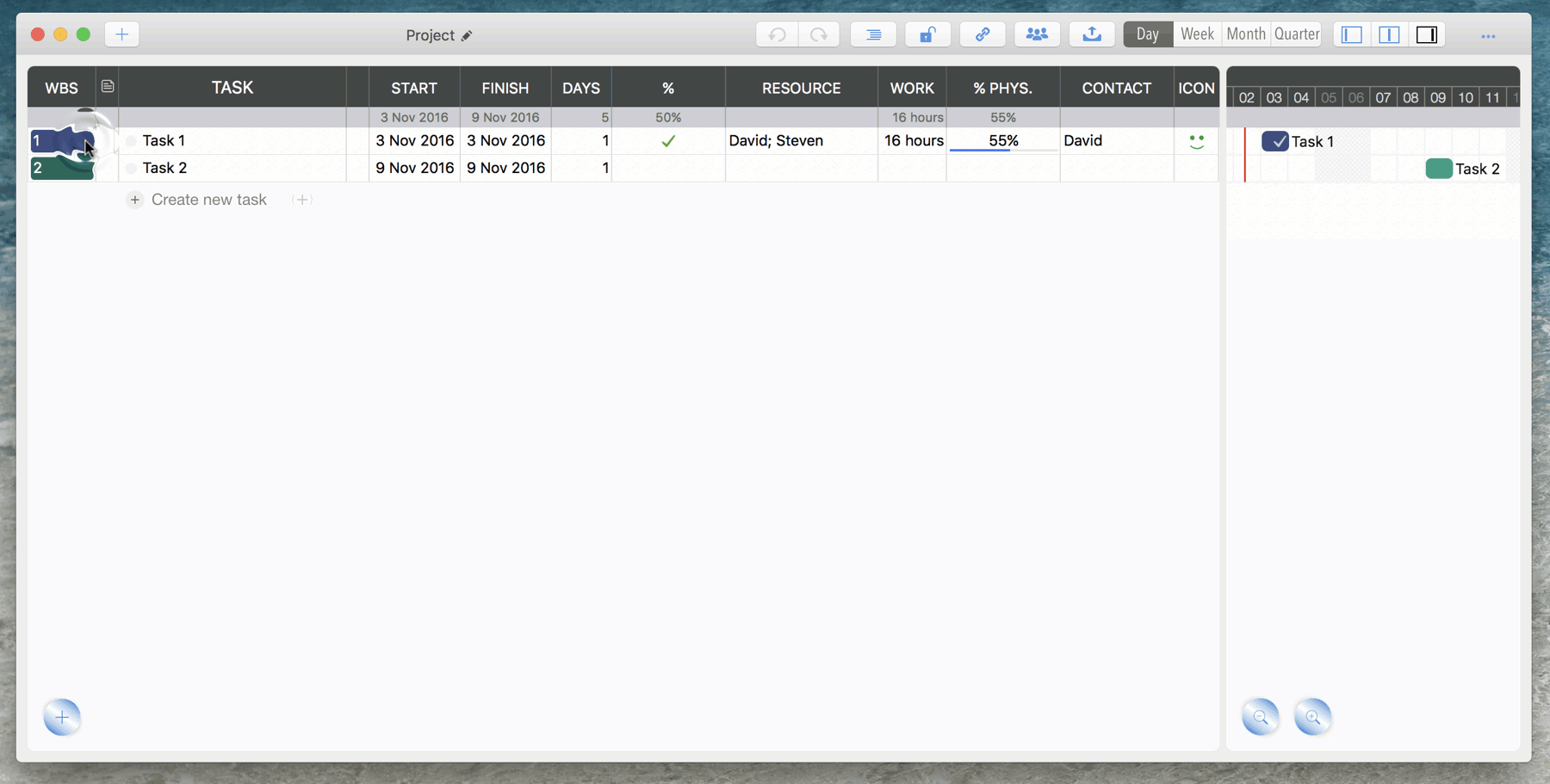
Task: Click Create new task
Action: (x=208, y=200)
